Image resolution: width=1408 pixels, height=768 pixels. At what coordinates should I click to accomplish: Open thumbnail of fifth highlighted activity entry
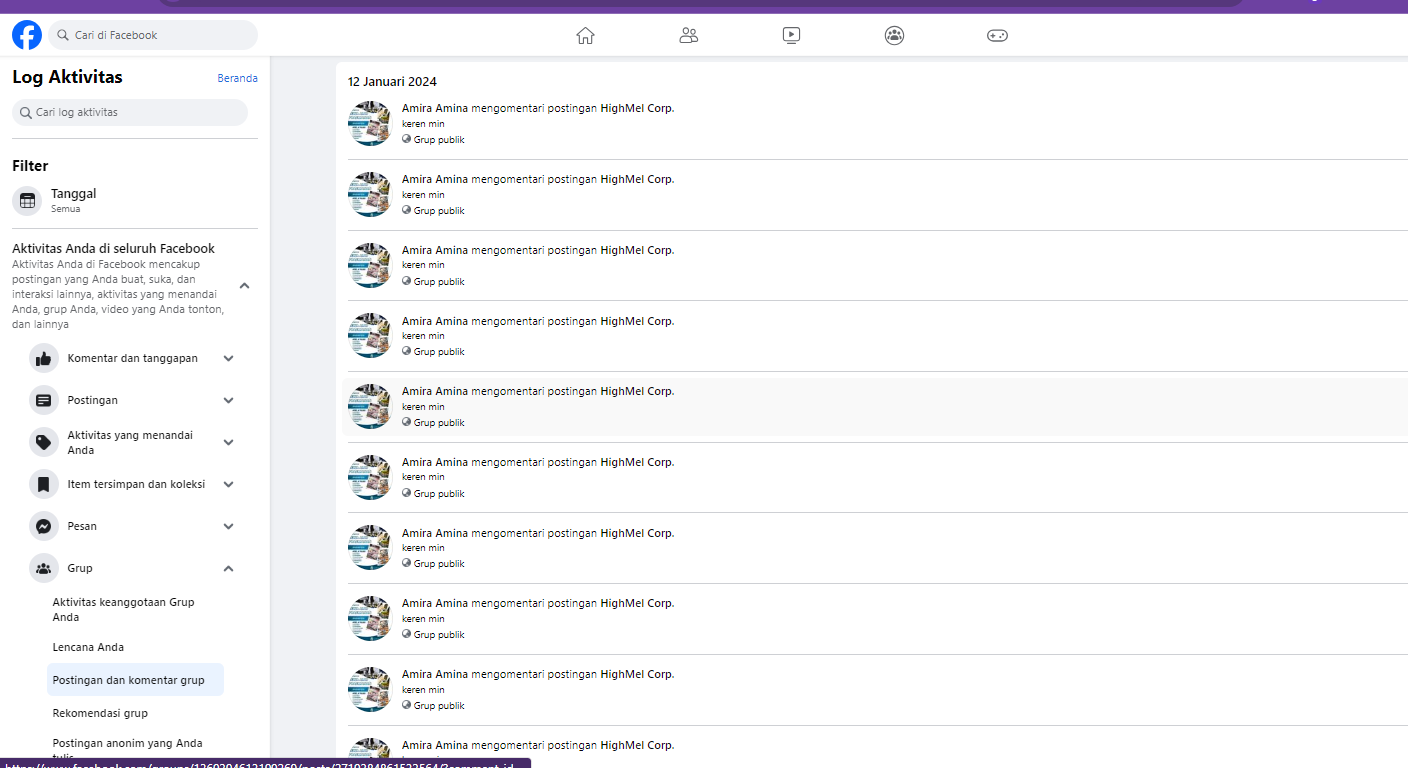click(370, 406)
